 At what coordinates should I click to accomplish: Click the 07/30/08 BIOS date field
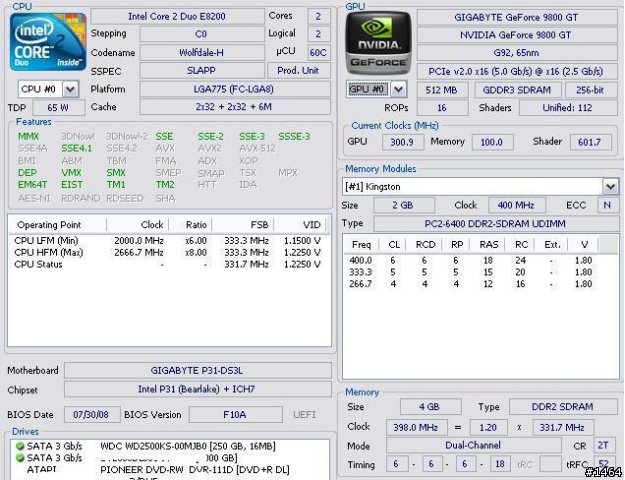pyautogui.click(x=91, y=415)
